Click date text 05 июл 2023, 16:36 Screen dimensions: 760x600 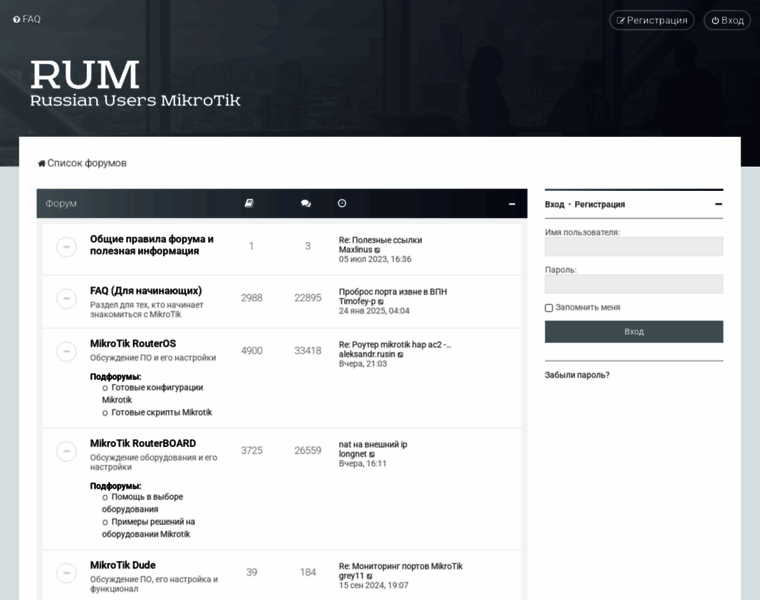375,259
